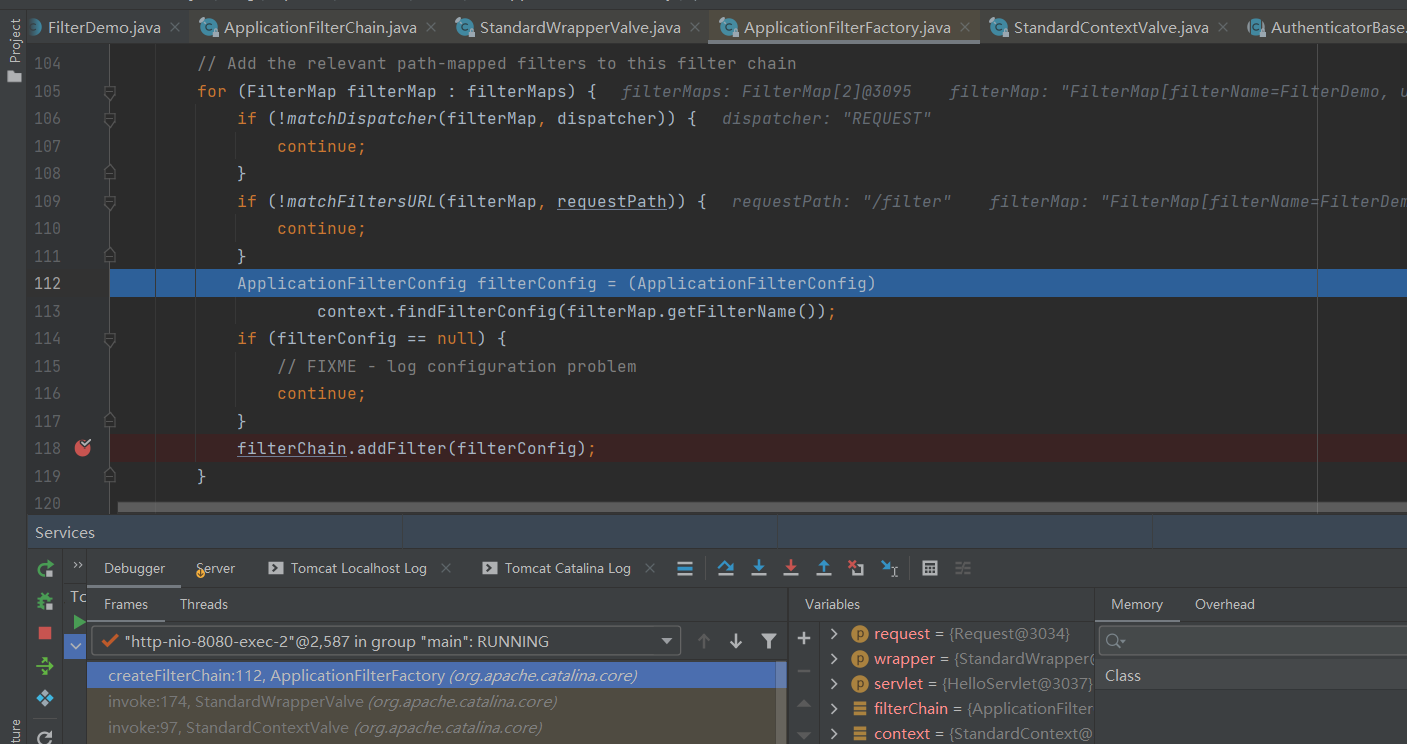1407x744 pixels.
Task: Click the filterChain reference on line 118
Action: (291, 448)
